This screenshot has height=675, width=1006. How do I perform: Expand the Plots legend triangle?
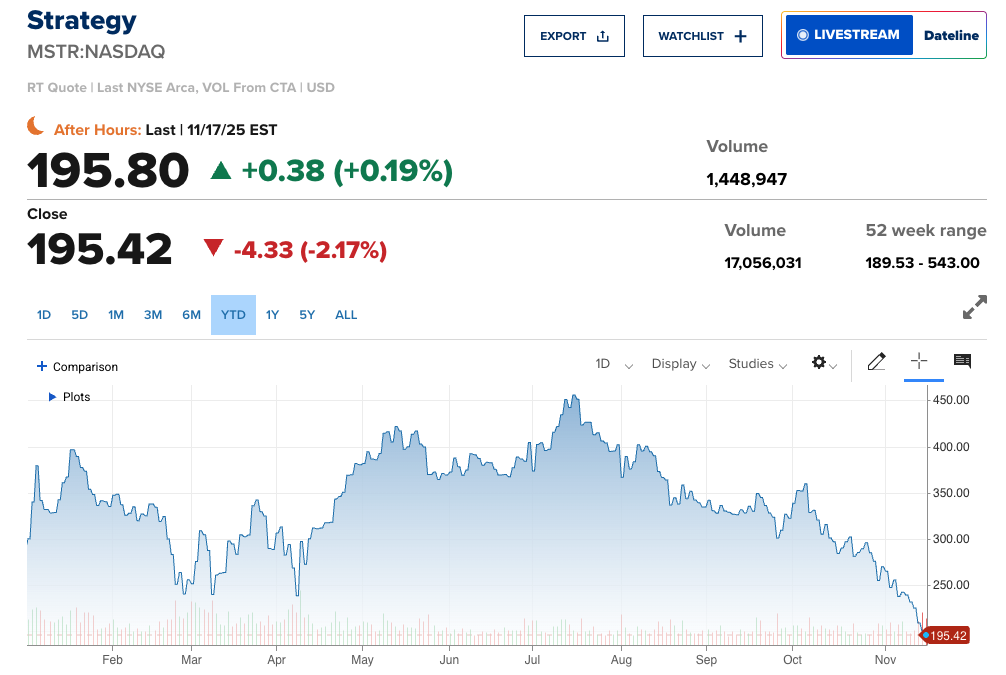[53, 397]
